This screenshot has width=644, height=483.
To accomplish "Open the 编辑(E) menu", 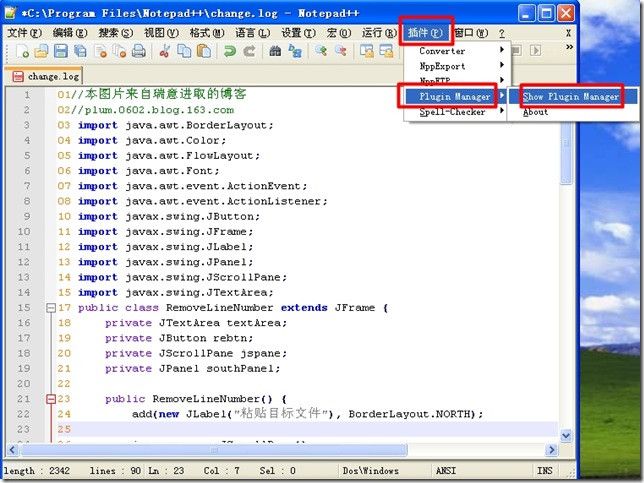I will [70, 32].
